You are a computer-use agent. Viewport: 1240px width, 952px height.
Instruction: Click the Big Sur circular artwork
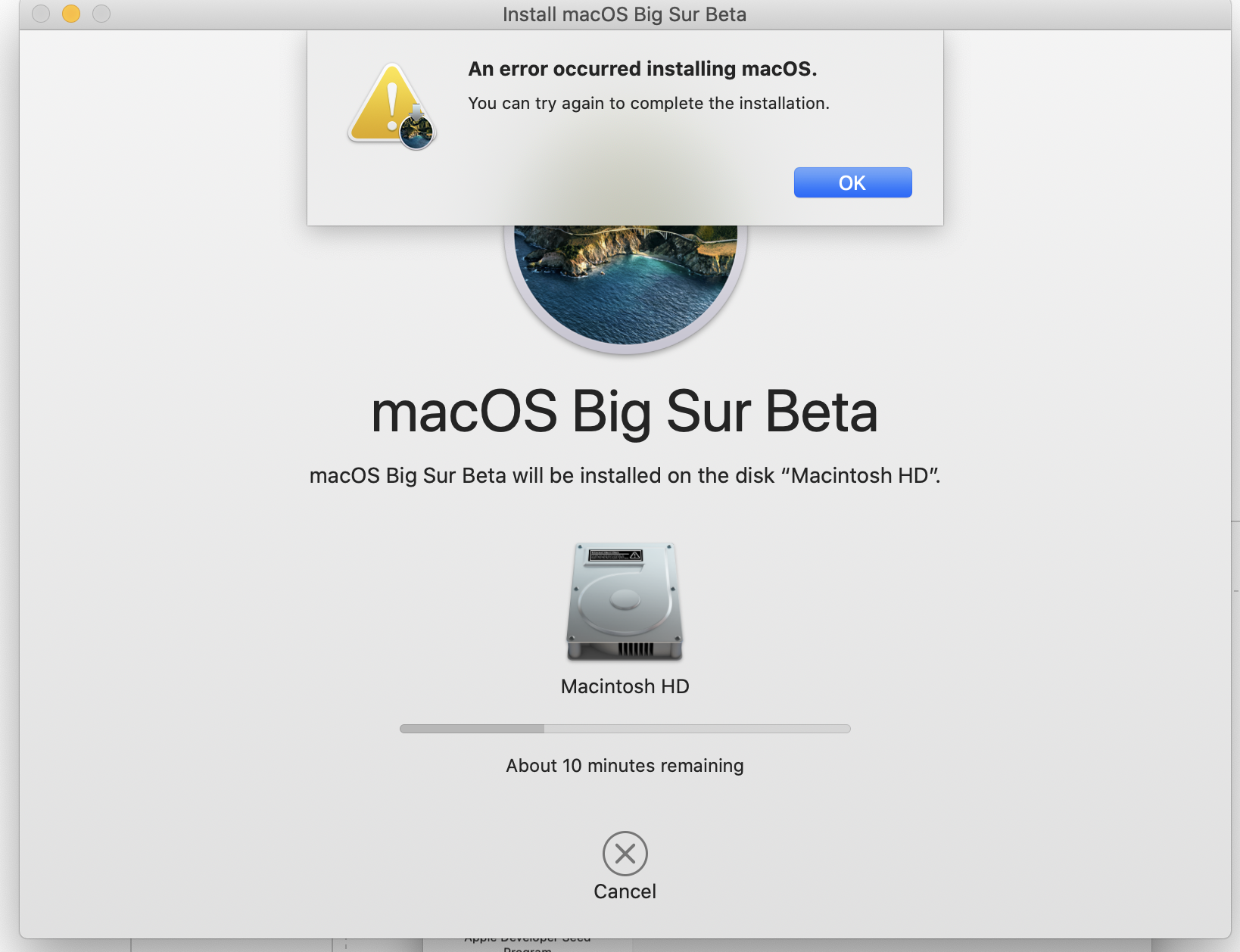[625, 290]
